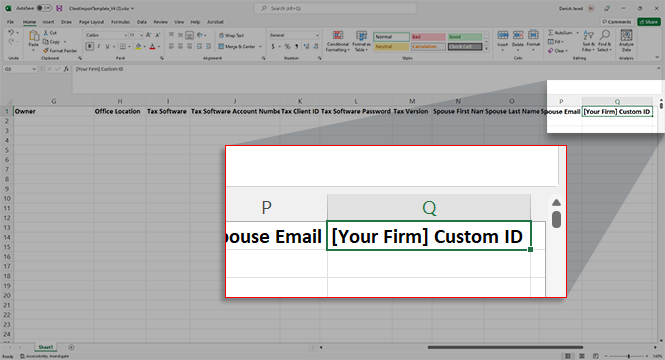The width and height of the screenshot is (665, 360).
Task: Click Center alignment icon
Action: pos(180,46)
